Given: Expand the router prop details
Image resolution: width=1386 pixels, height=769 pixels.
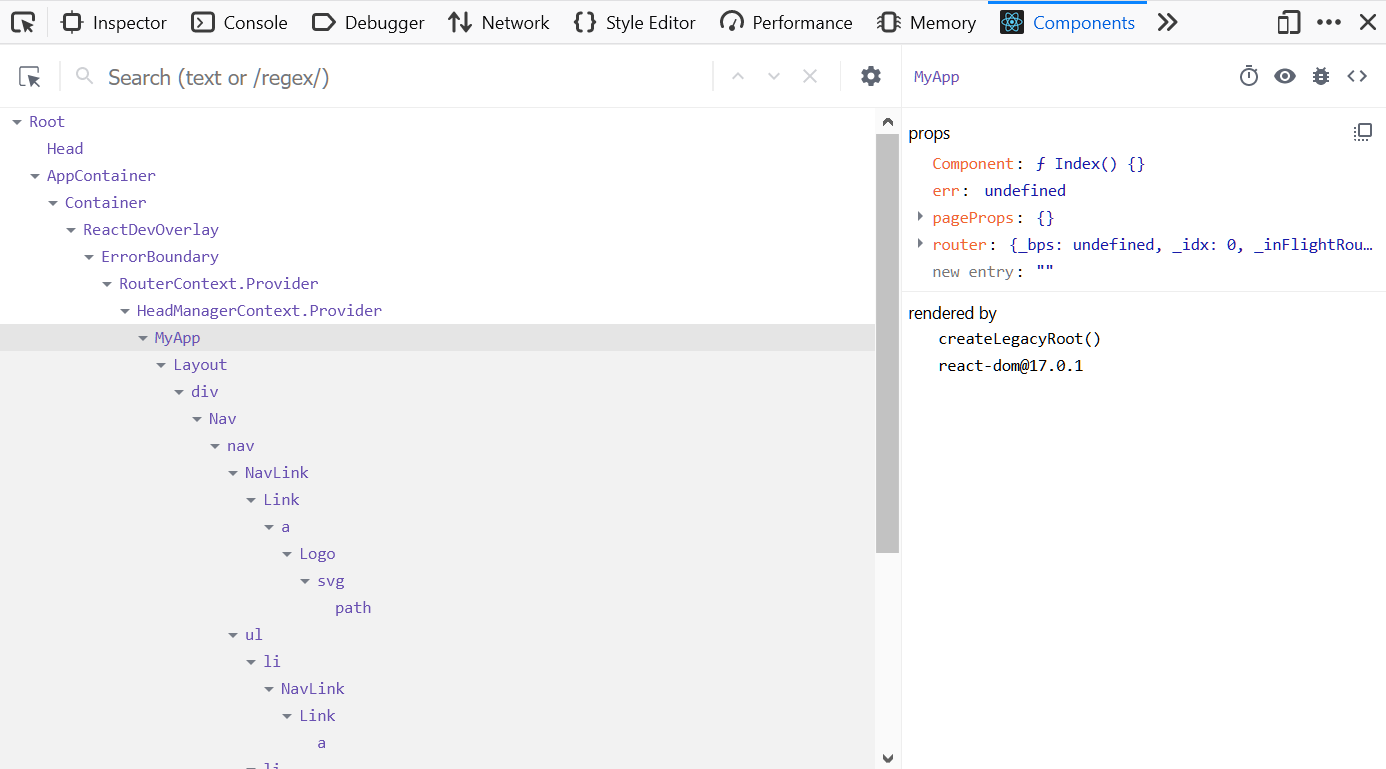Looking at the screenshot, I should point(919,243).
